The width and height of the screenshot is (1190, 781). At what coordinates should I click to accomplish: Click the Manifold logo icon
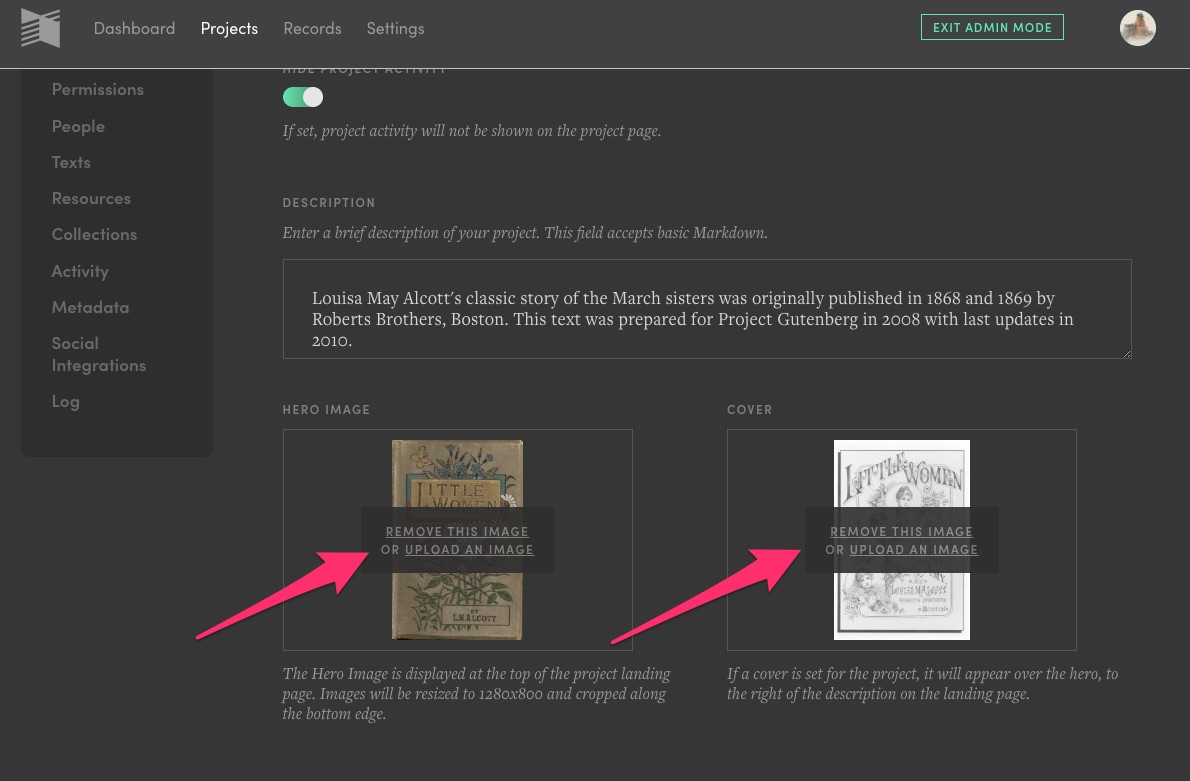pos(40,28)
